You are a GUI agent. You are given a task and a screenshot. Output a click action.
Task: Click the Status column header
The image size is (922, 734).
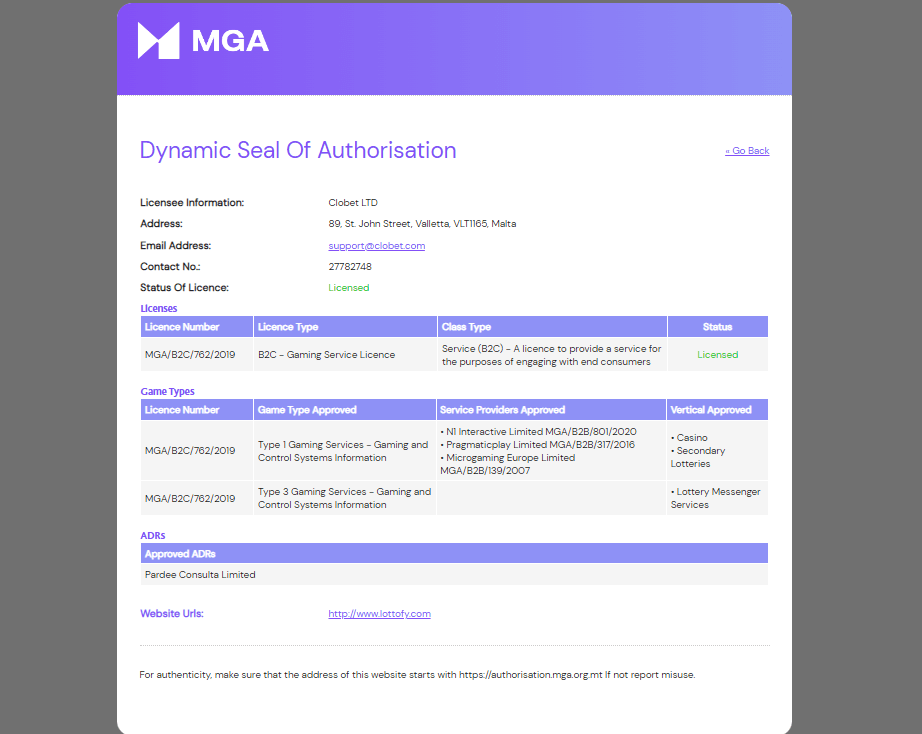pyautogui.click(x=718, y=326)
